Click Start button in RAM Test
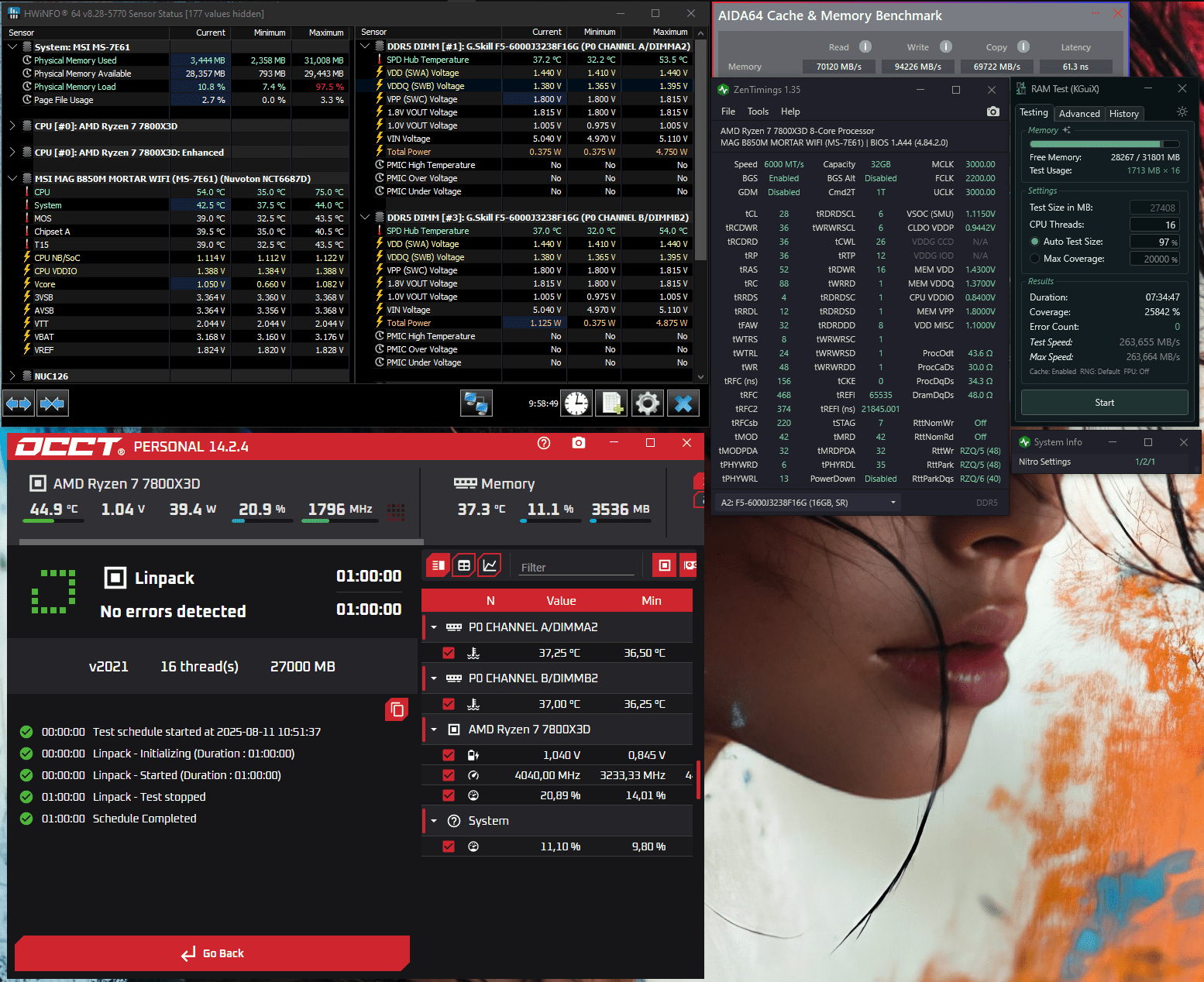The image size is (1204, 982). 1105,403
